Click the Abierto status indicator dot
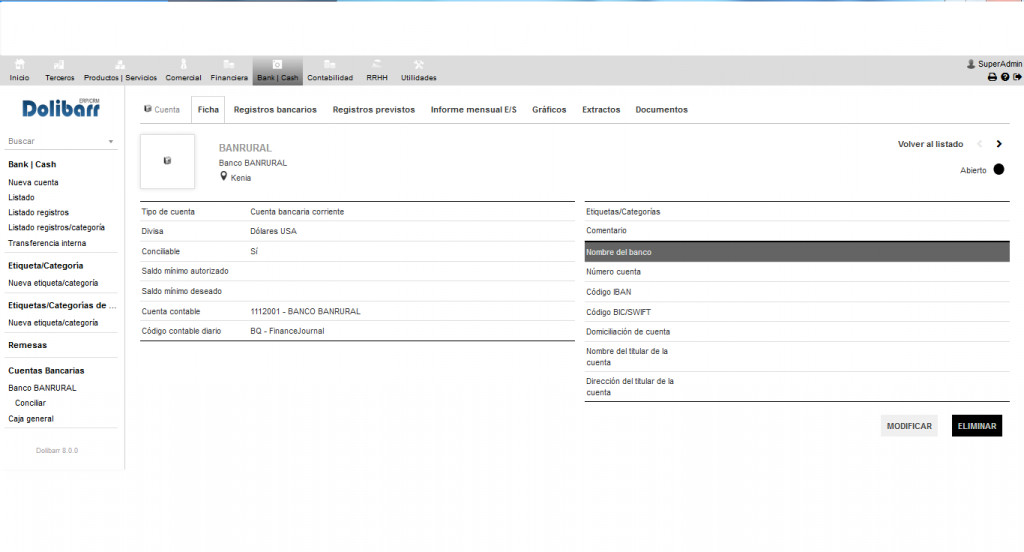 click(x=998, y=170)
